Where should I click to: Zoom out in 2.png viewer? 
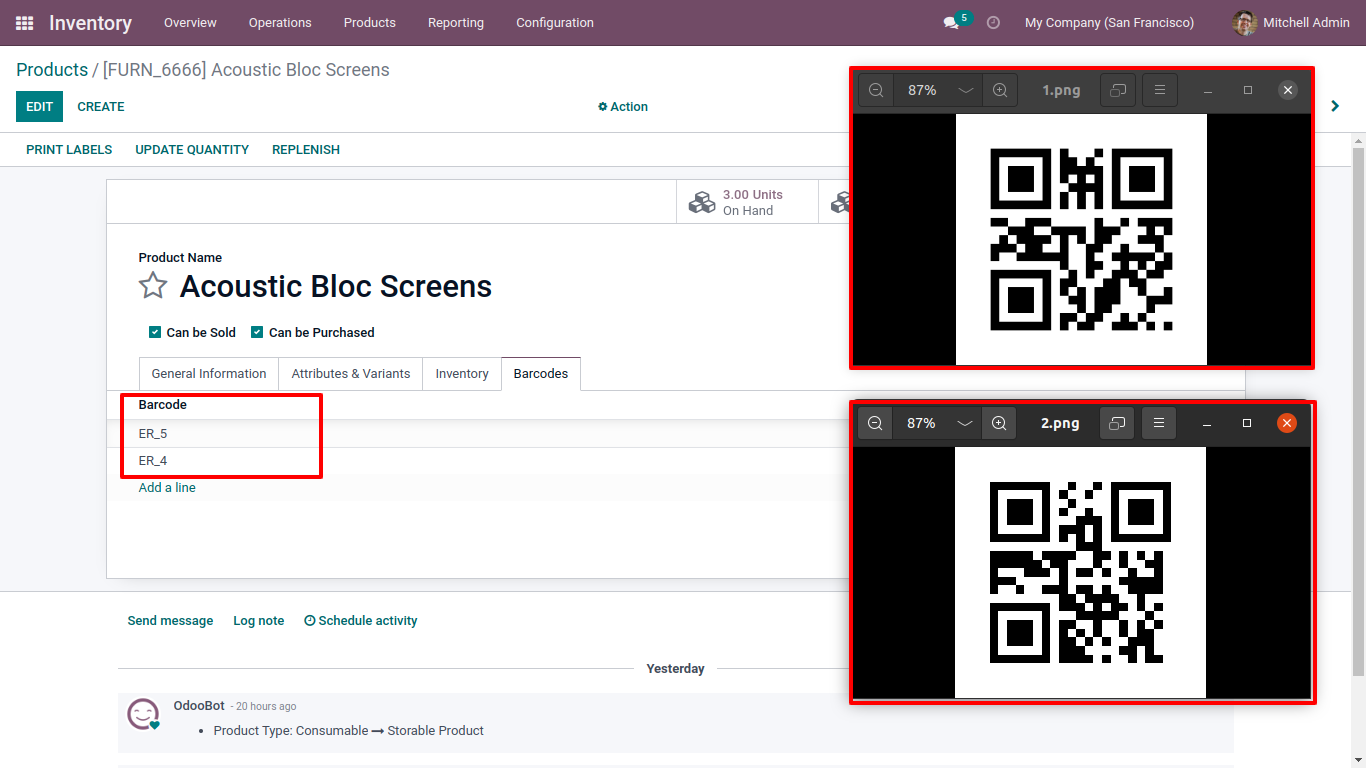pyautogui.click(x=875, y=423)
